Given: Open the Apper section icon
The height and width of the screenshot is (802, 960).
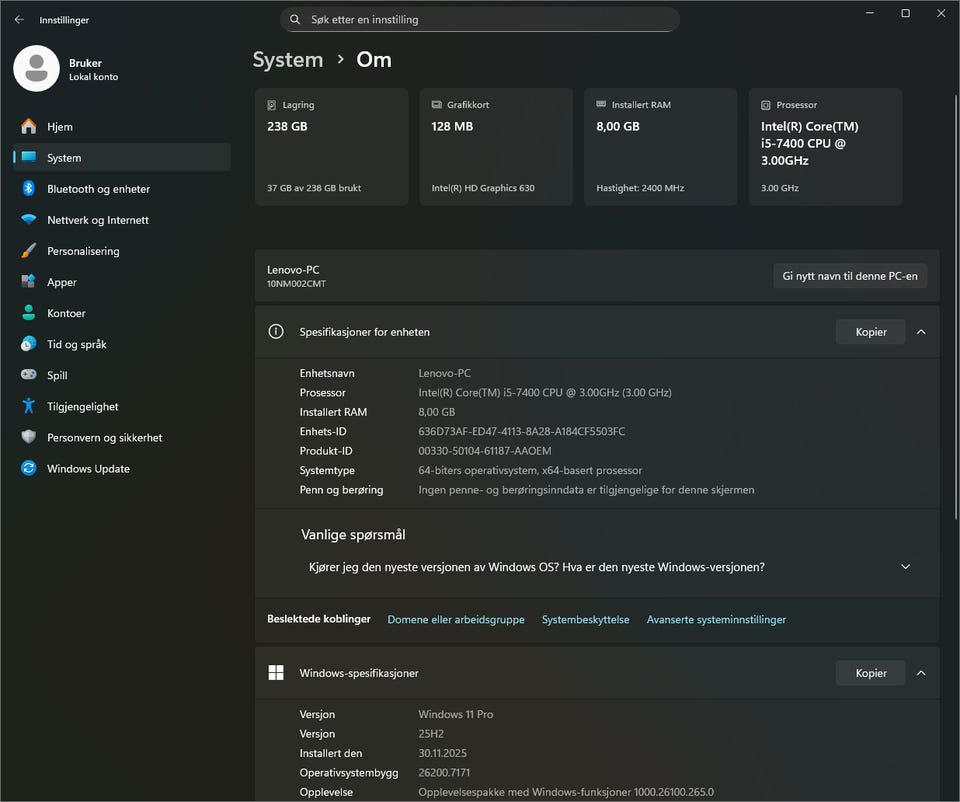Looking at the screenshot, I should tap(29, 282).
